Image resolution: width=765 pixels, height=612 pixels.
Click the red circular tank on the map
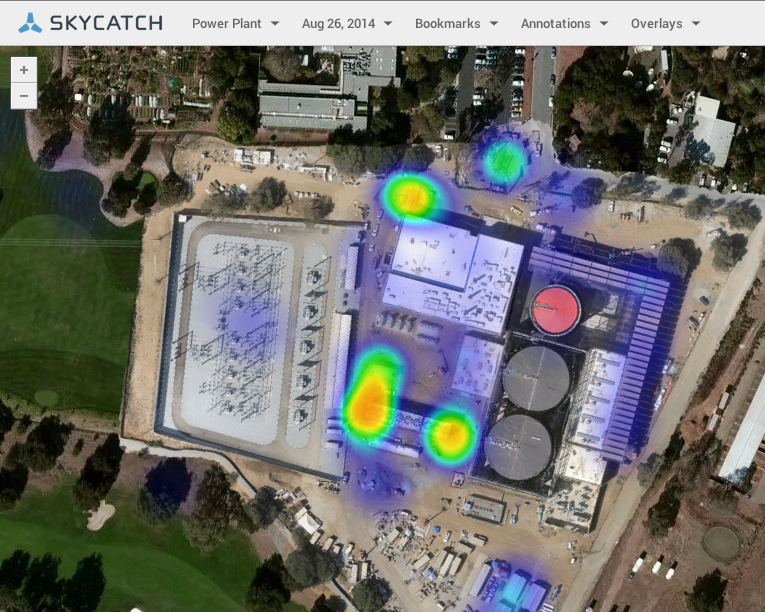[555, 311]
